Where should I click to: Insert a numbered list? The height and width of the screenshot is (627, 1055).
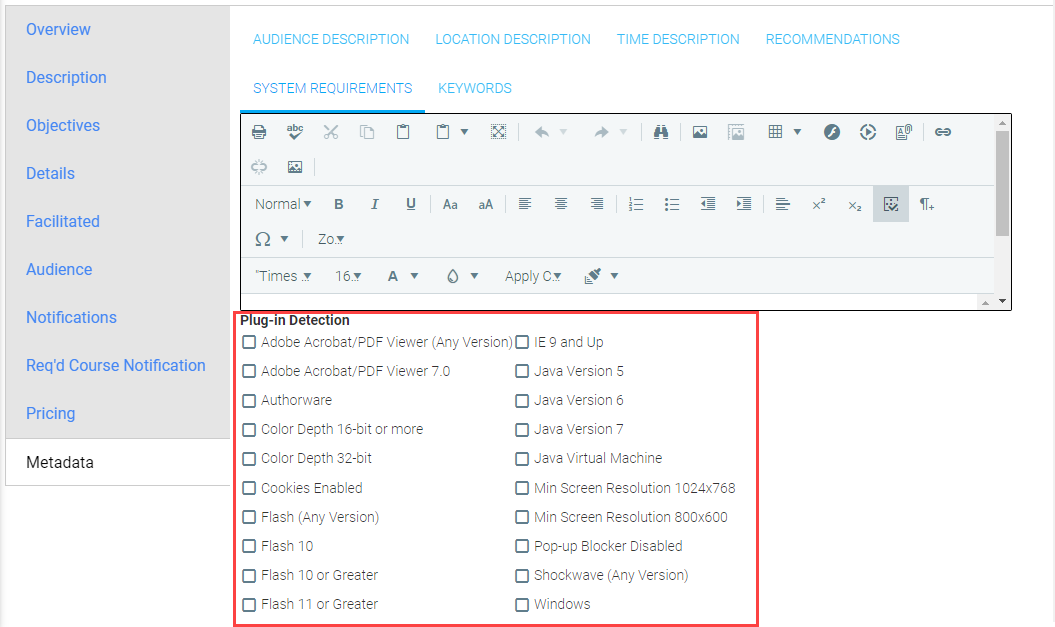click(636, 204)
